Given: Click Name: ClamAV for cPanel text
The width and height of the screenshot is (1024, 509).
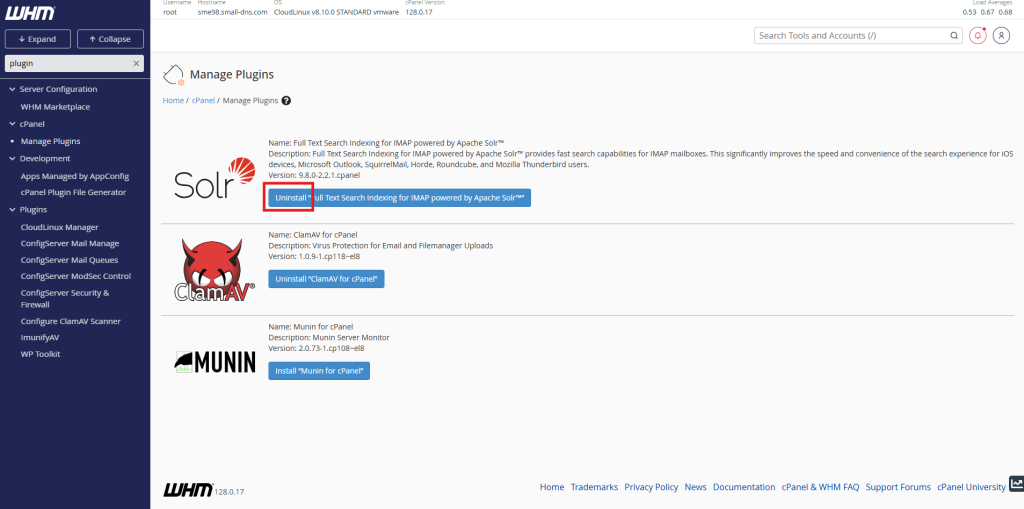Looking at the screenshot, I should coord(313,235).
